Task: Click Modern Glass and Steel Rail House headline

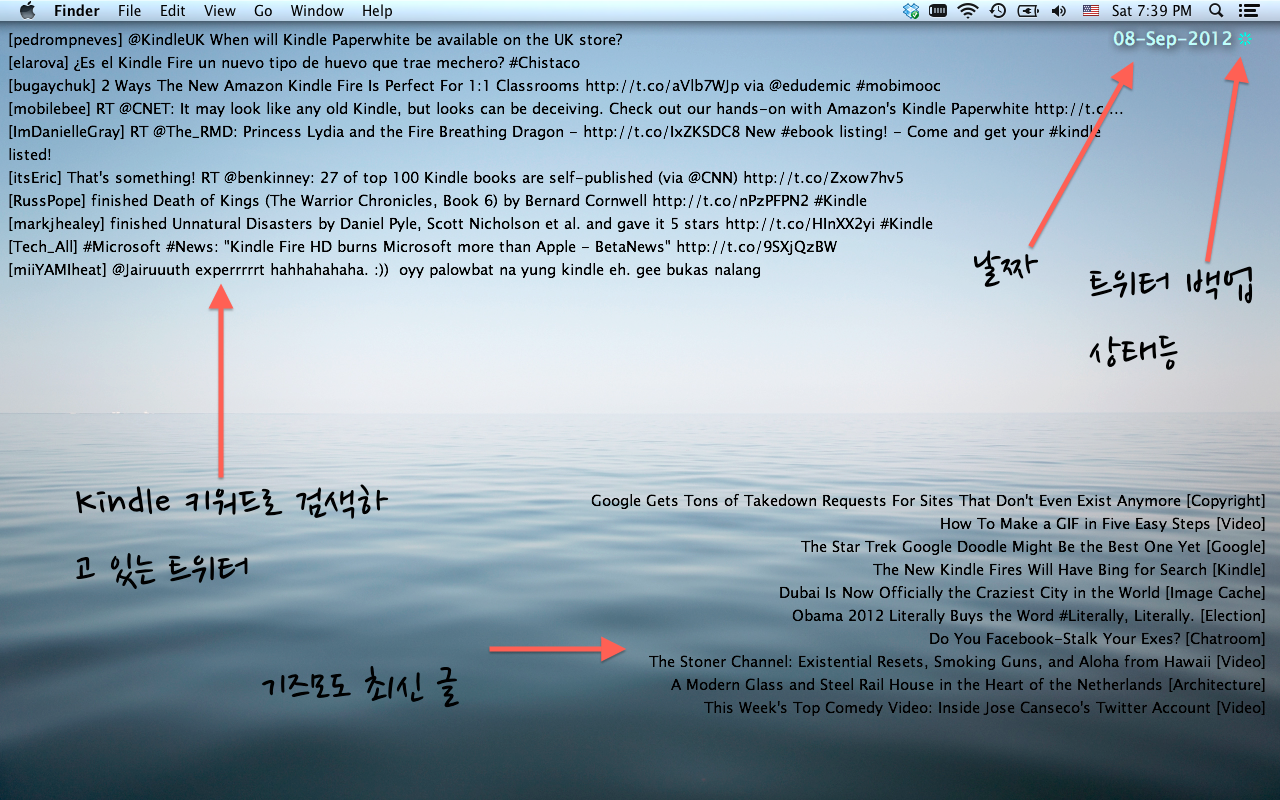Action: (x=968, y=685)
